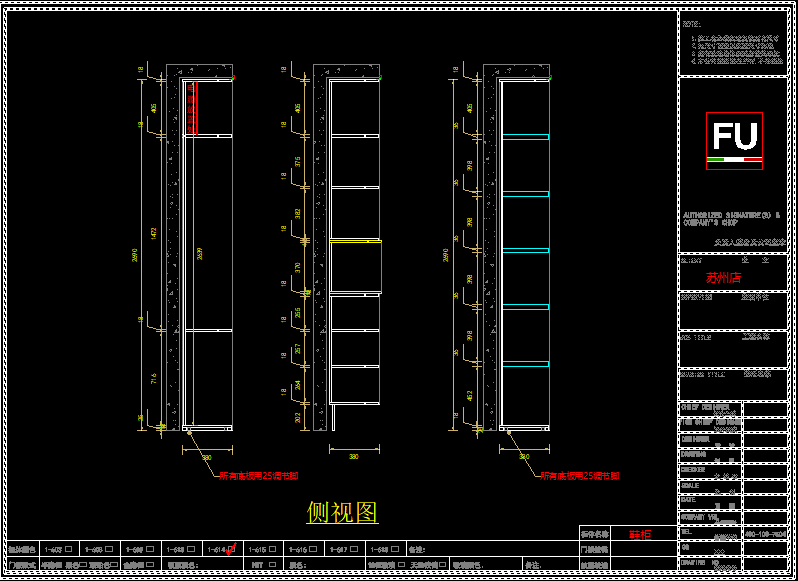Viewport: 798px width, 581px height.
Task: Select the CHECKER label in title block
Action: coord(693,470)
